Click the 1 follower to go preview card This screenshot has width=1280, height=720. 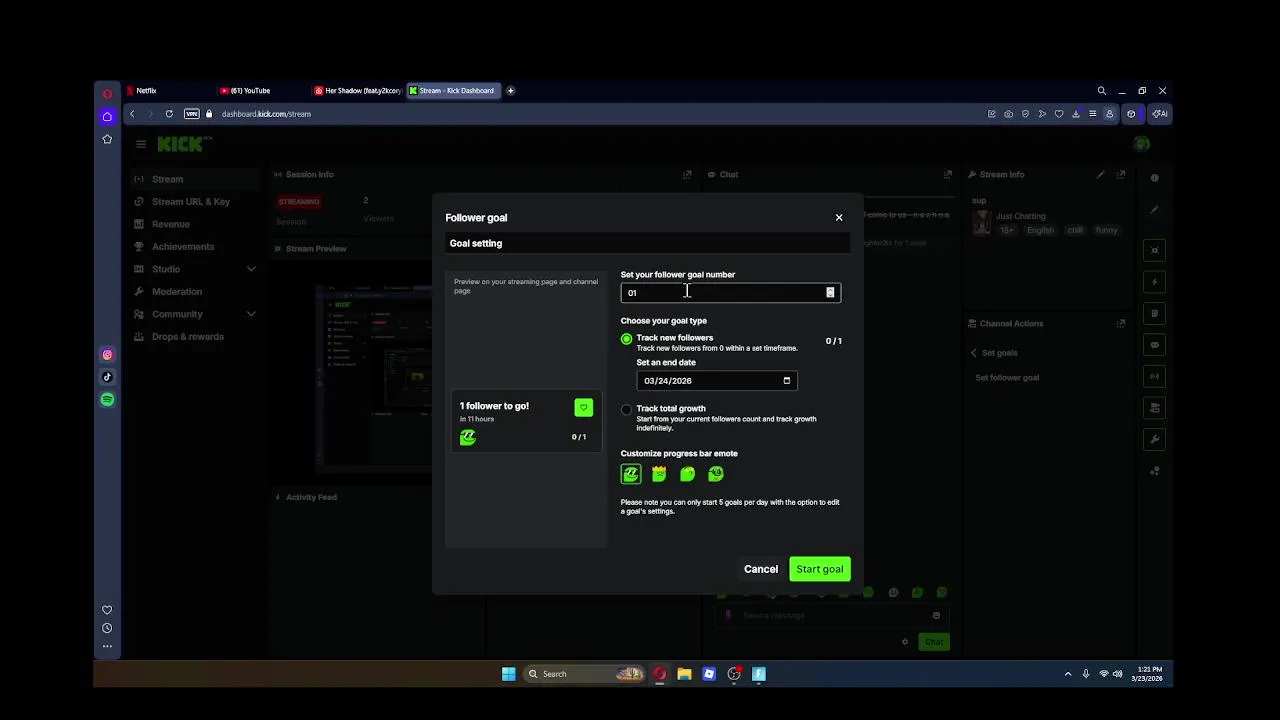point(526,421)
